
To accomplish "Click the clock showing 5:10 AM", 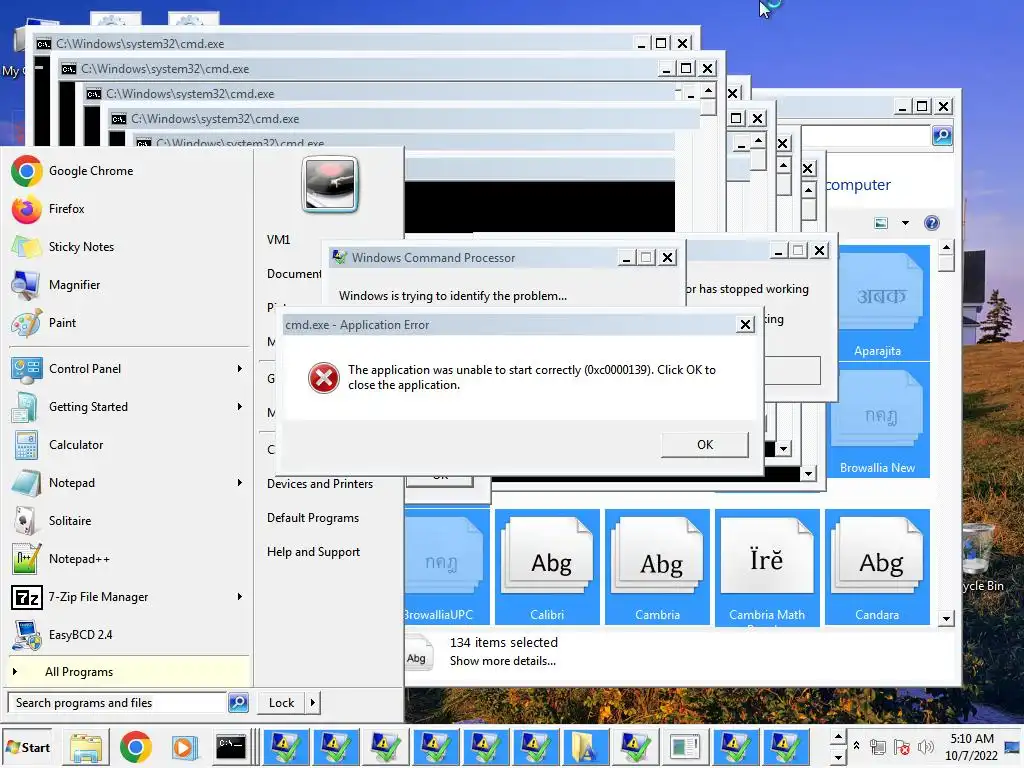I will click(971, 747).
